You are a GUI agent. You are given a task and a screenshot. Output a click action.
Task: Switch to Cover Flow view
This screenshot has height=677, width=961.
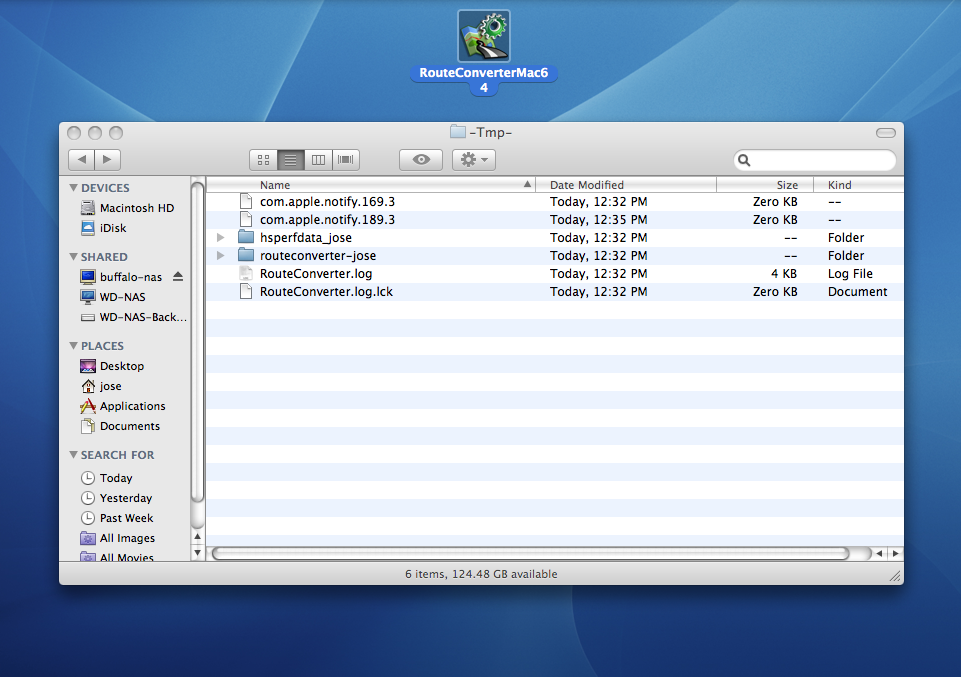pos(346,160)
